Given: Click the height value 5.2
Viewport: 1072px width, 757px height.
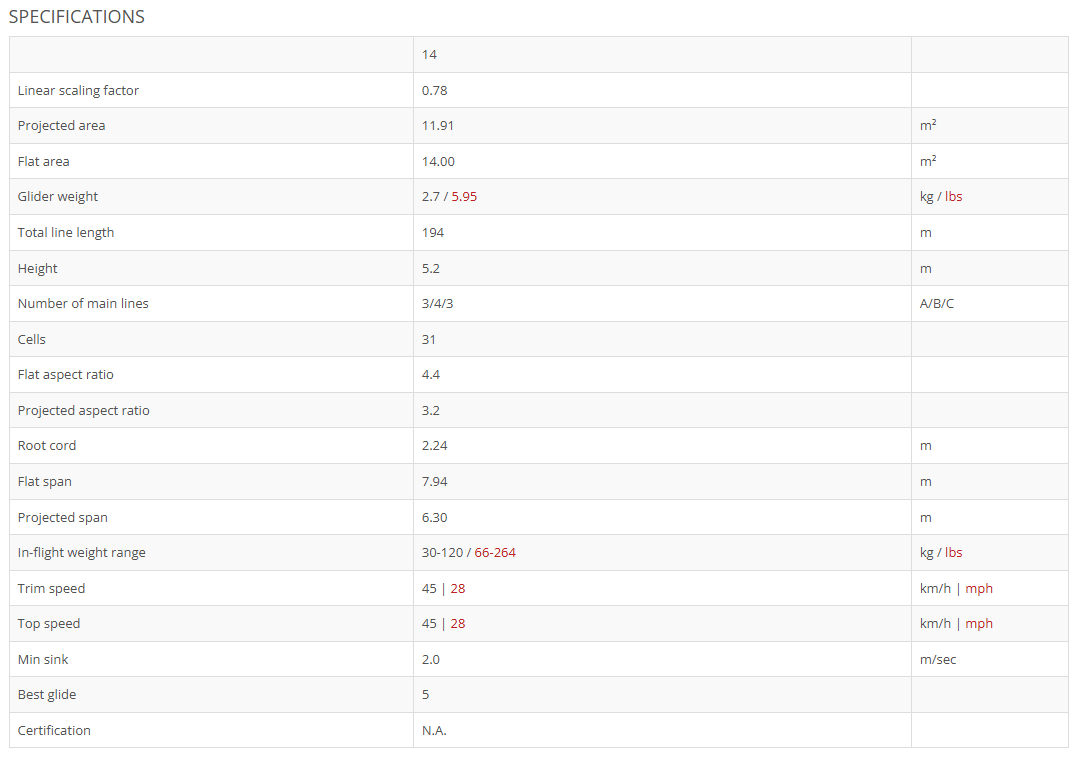Looking at the screenshot, I should 431,269.
